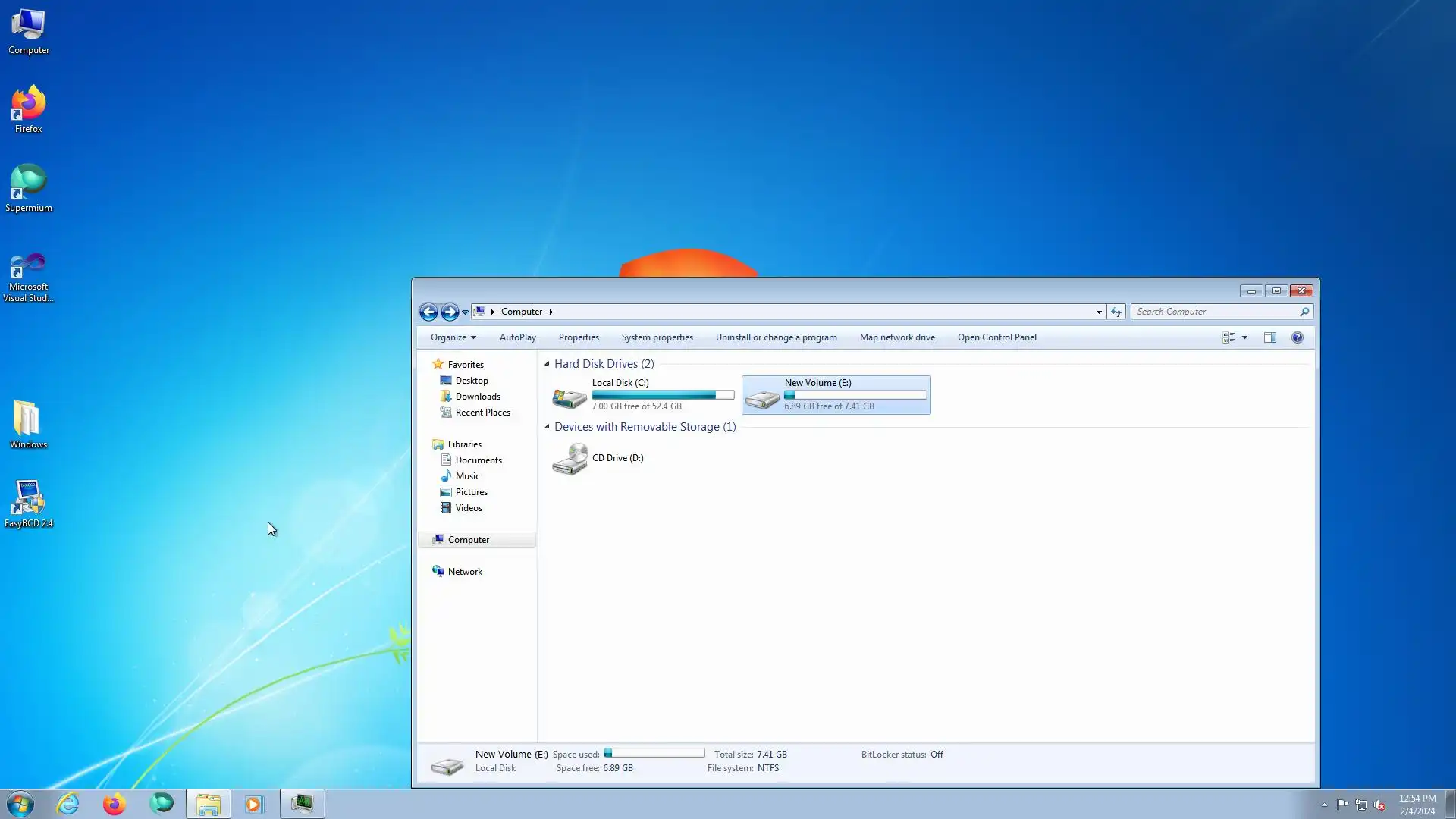Open Windows Media Player from the taskbar
The height and width of the screenshot is (819, 1456).
click(x=254, y=804)
